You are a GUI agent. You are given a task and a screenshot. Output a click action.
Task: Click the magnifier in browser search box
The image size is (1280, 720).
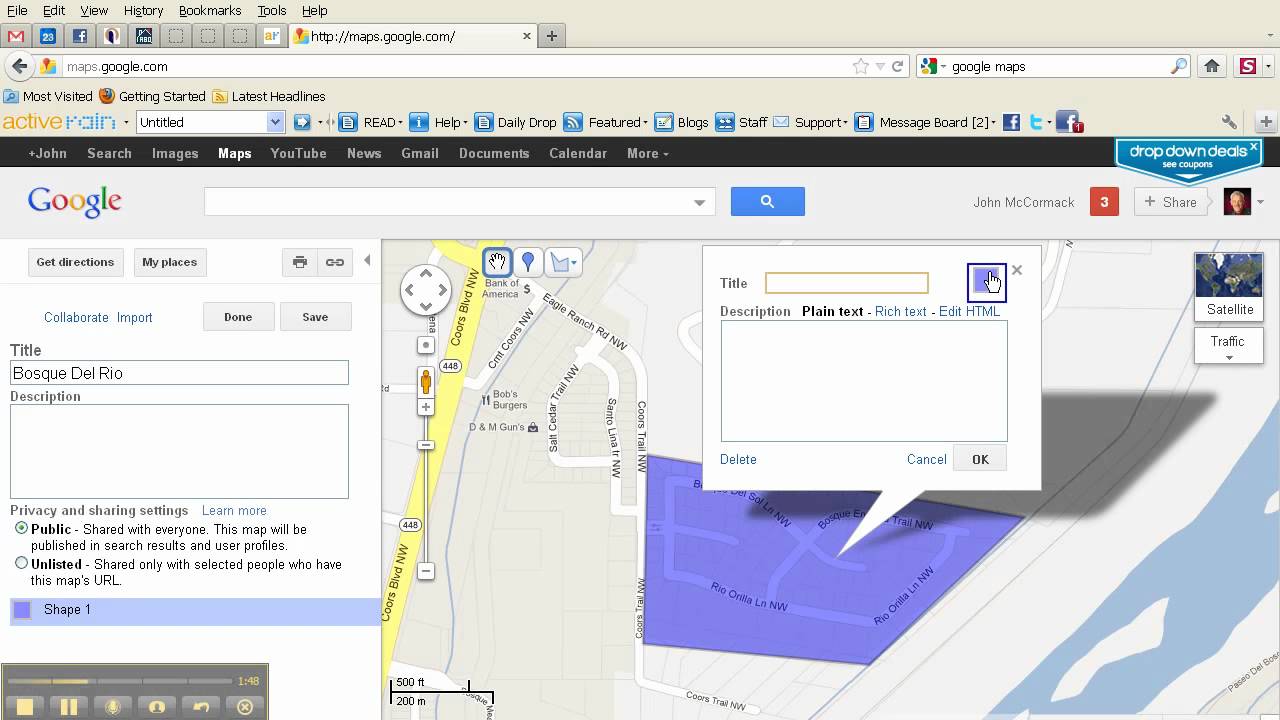pyautogui.click(x=1179, y=66)
